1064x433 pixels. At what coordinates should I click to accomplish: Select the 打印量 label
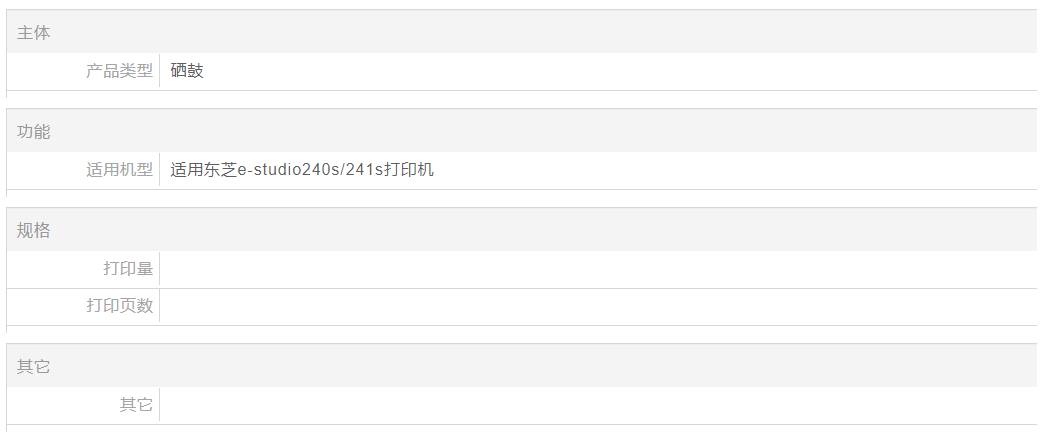point(128,269)
